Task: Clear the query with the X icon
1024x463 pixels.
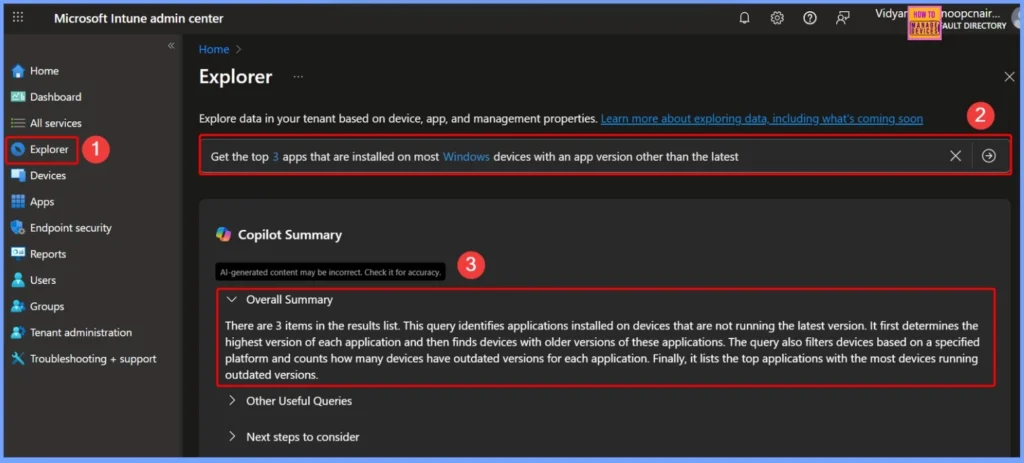Action: click(x=955, y=155)
